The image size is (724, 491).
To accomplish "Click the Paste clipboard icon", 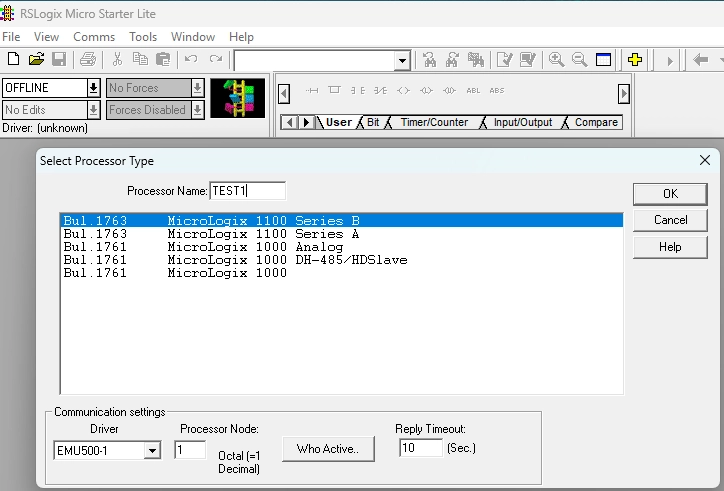I will [163, 59].
